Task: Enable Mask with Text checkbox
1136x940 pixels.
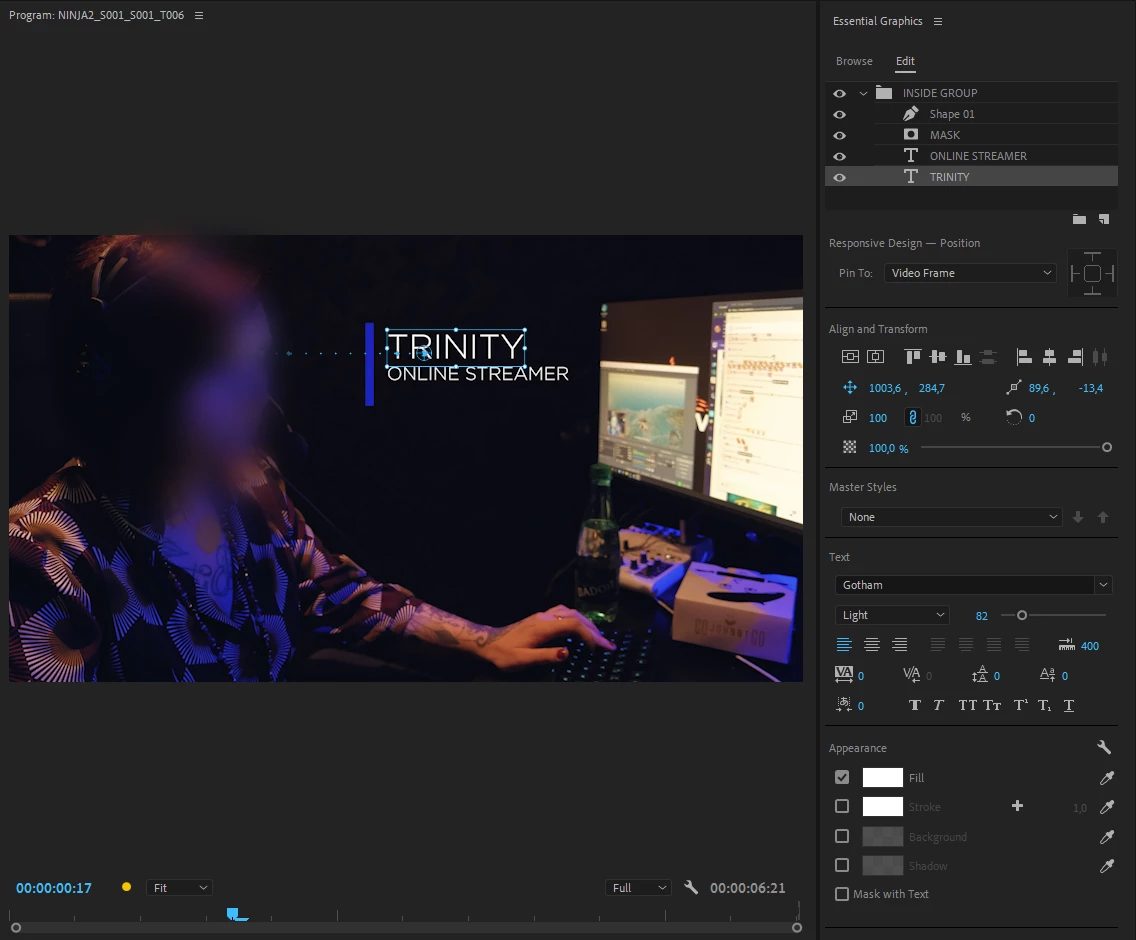Action: [x=842, y=894]
